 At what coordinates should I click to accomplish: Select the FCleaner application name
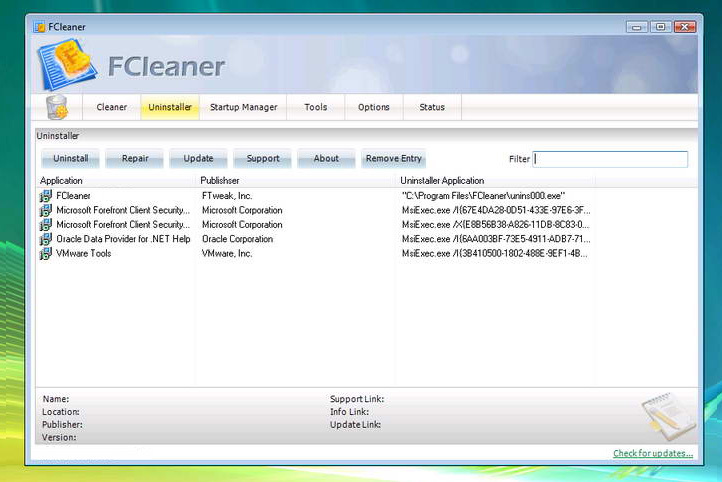(73, 196)
